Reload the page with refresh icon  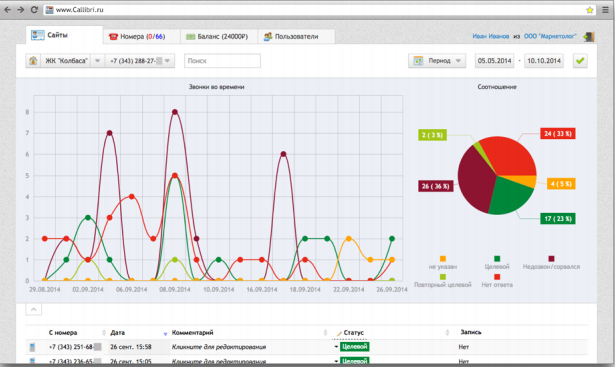[34, 10]
